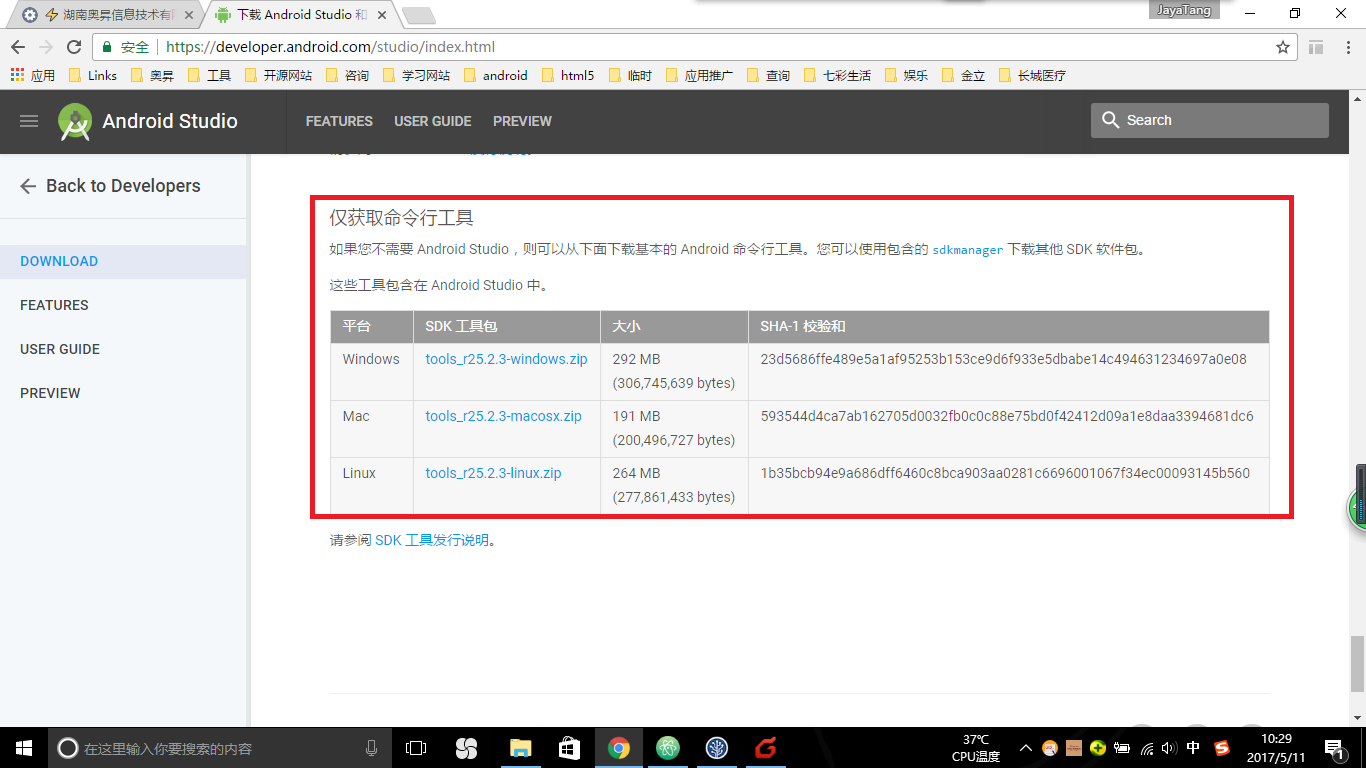Open the FEATURES top navigation item
The width and height of the screenshot is (1366, 768).
(x=339, y=121)
